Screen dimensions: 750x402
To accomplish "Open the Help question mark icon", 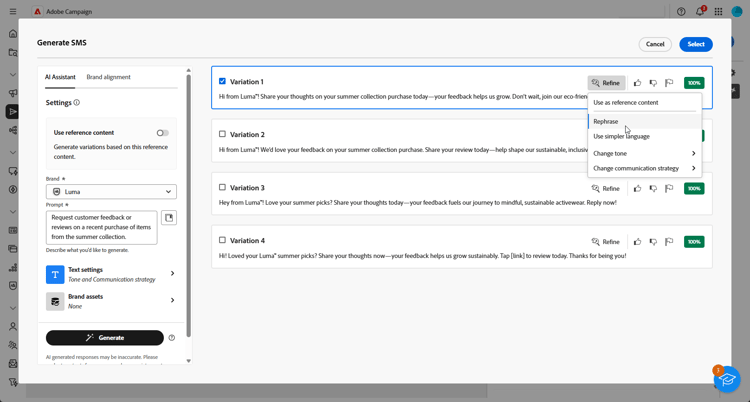I will point(681,11).
